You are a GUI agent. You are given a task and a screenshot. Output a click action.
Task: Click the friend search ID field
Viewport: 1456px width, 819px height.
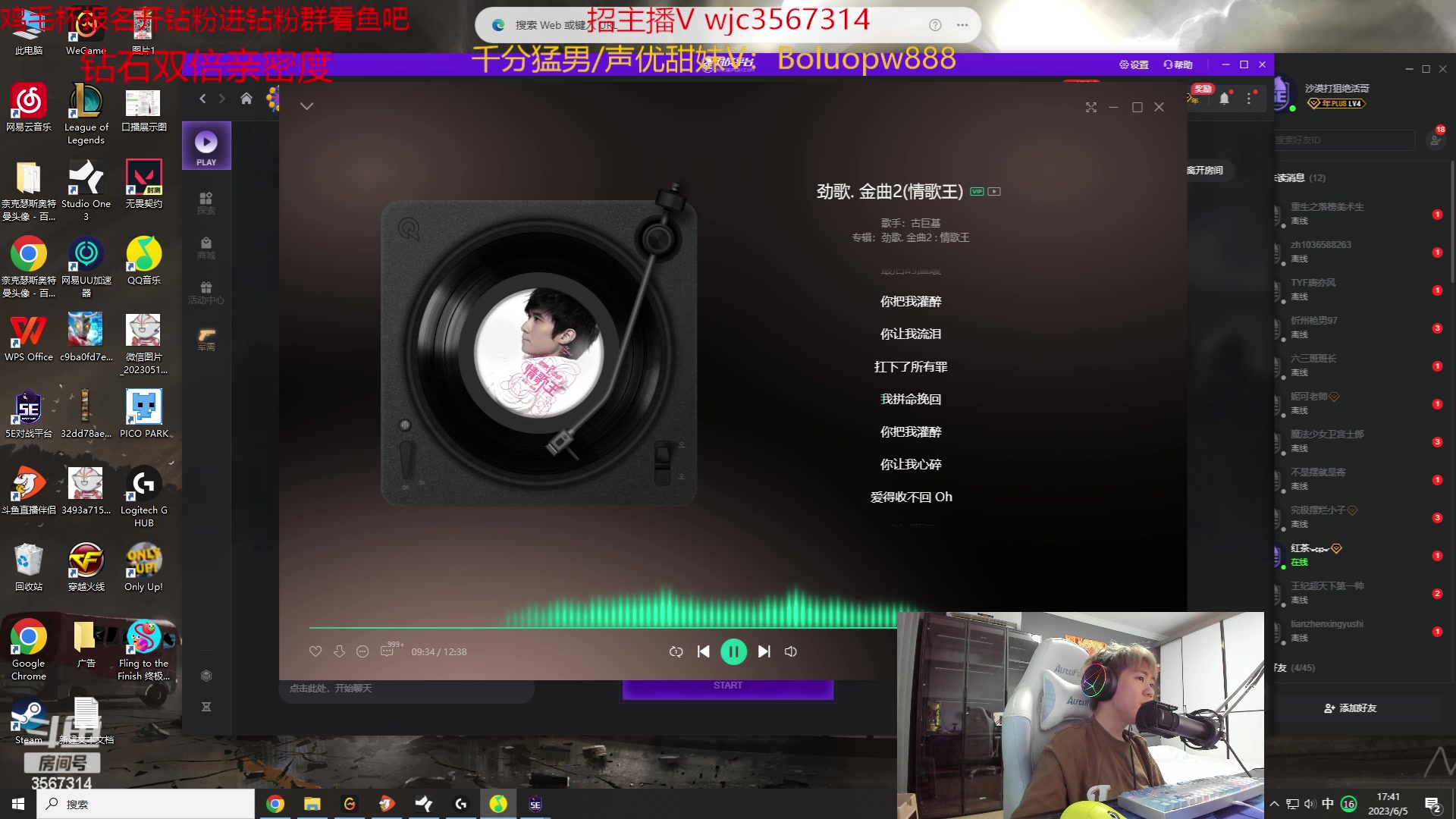pos(1345,140)
